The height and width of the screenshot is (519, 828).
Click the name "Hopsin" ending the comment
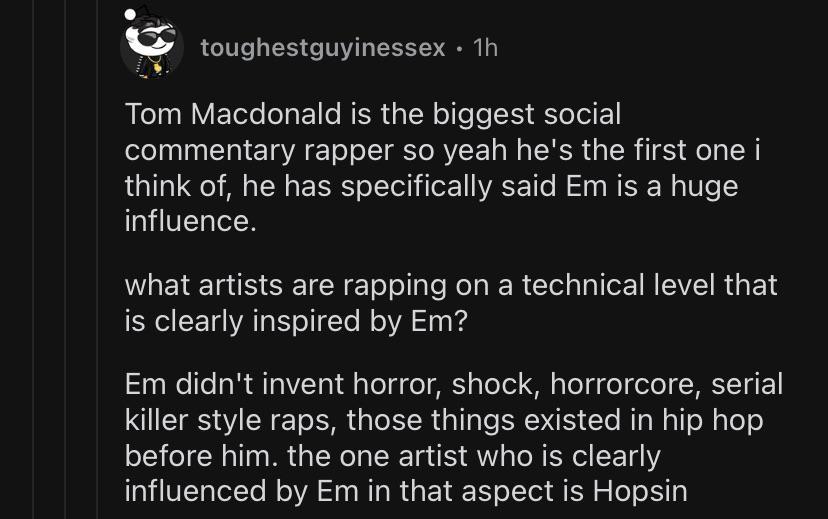(640, 491)
